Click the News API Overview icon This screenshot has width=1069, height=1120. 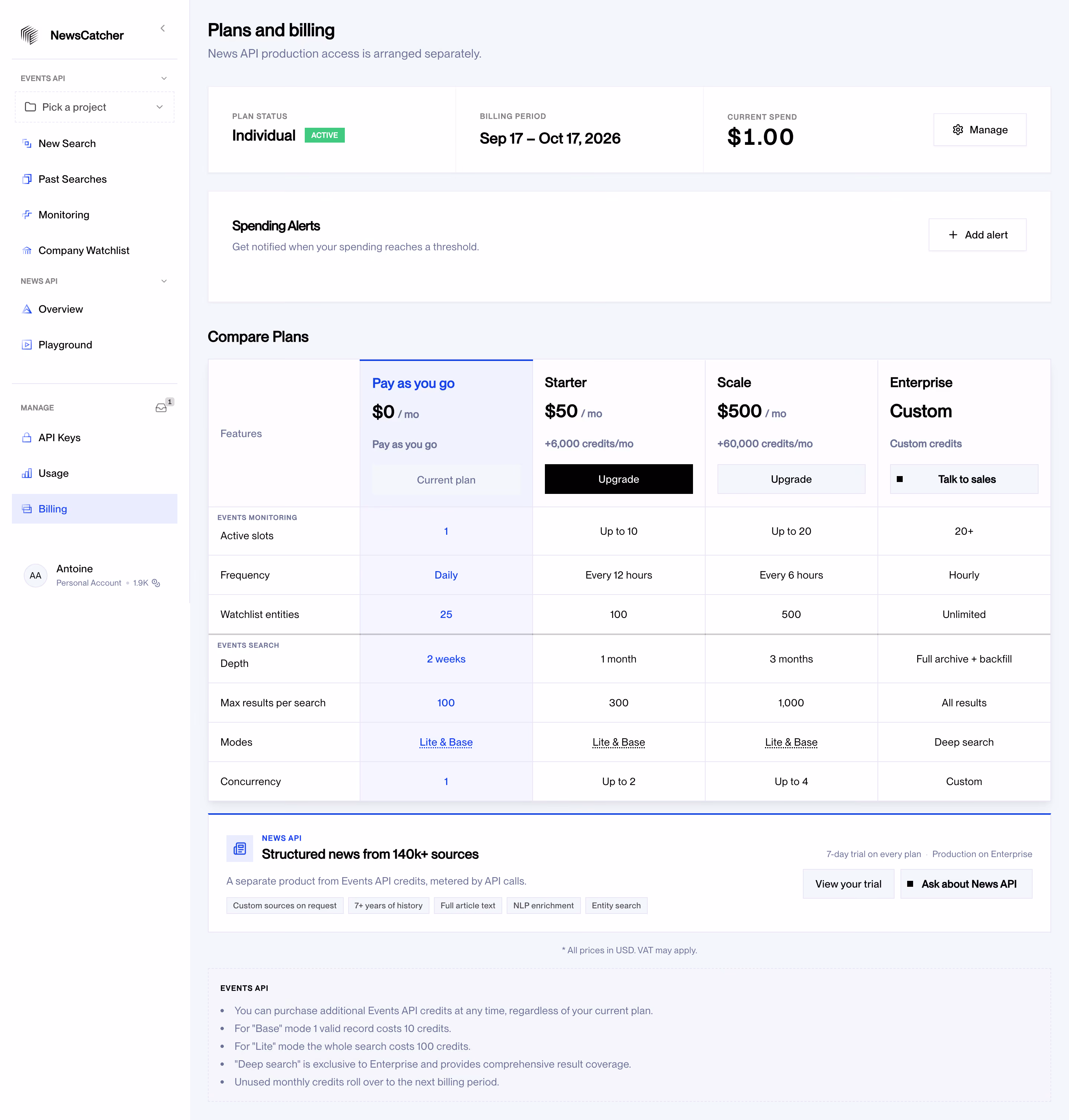pos(27,309)
